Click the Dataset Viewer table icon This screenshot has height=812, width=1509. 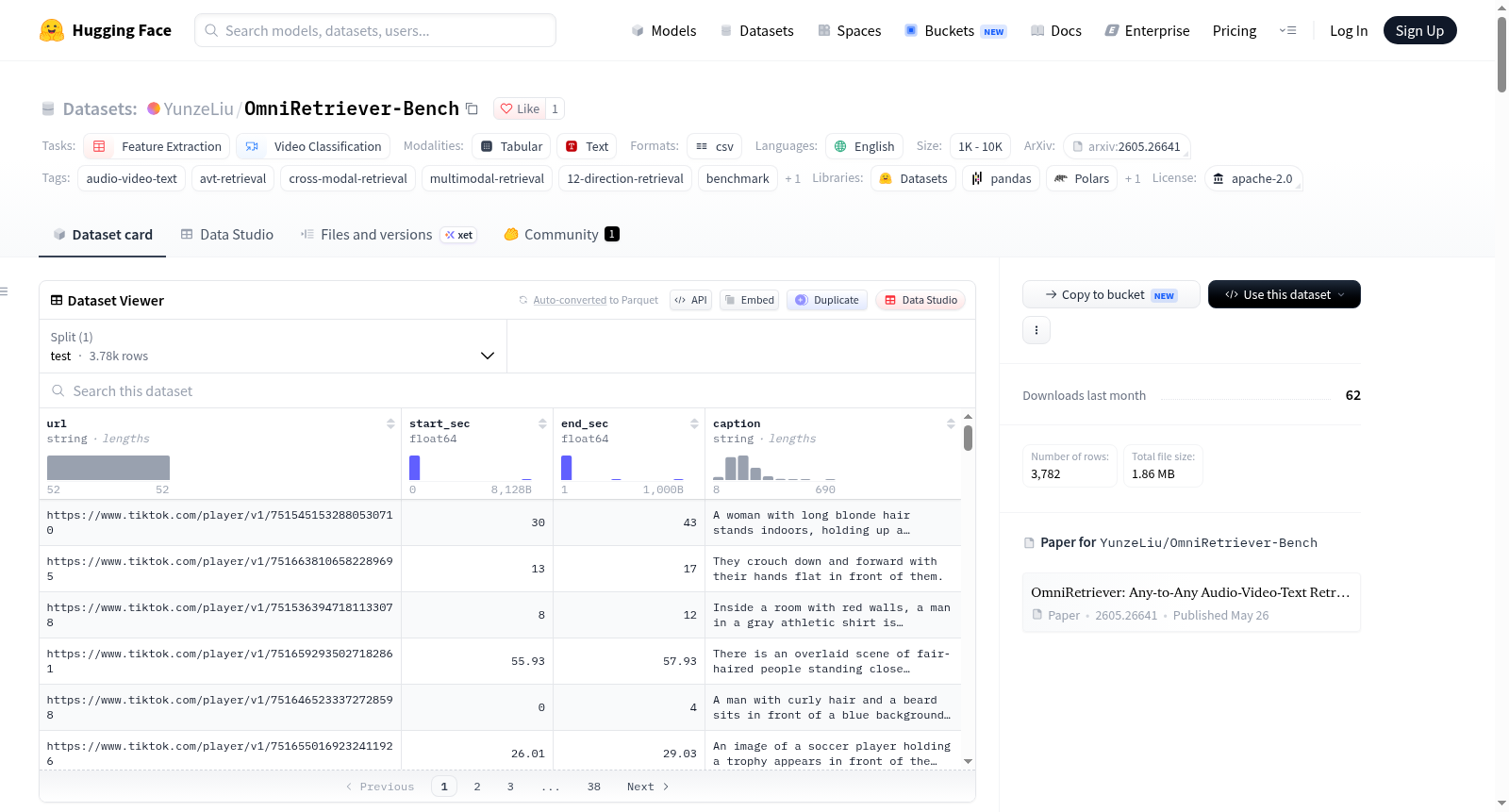(x=57, y=300)
